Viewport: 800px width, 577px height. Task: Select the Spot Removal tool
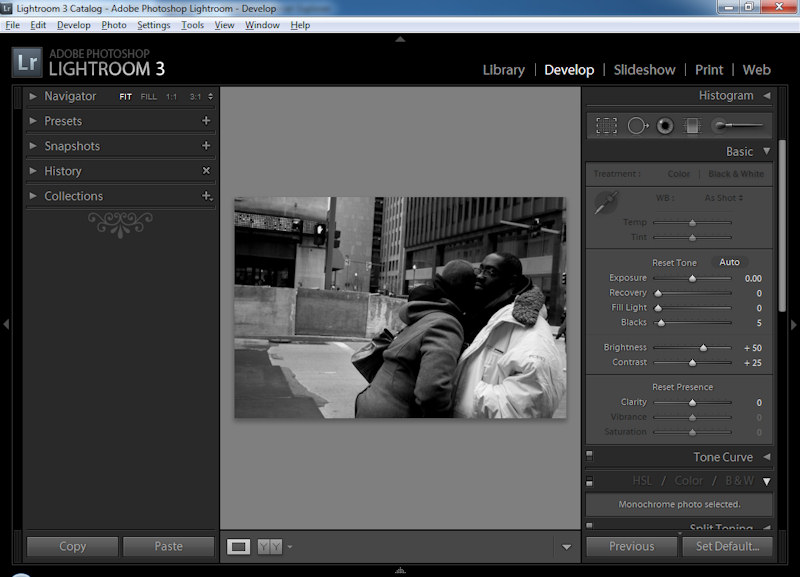coord(638,126)
